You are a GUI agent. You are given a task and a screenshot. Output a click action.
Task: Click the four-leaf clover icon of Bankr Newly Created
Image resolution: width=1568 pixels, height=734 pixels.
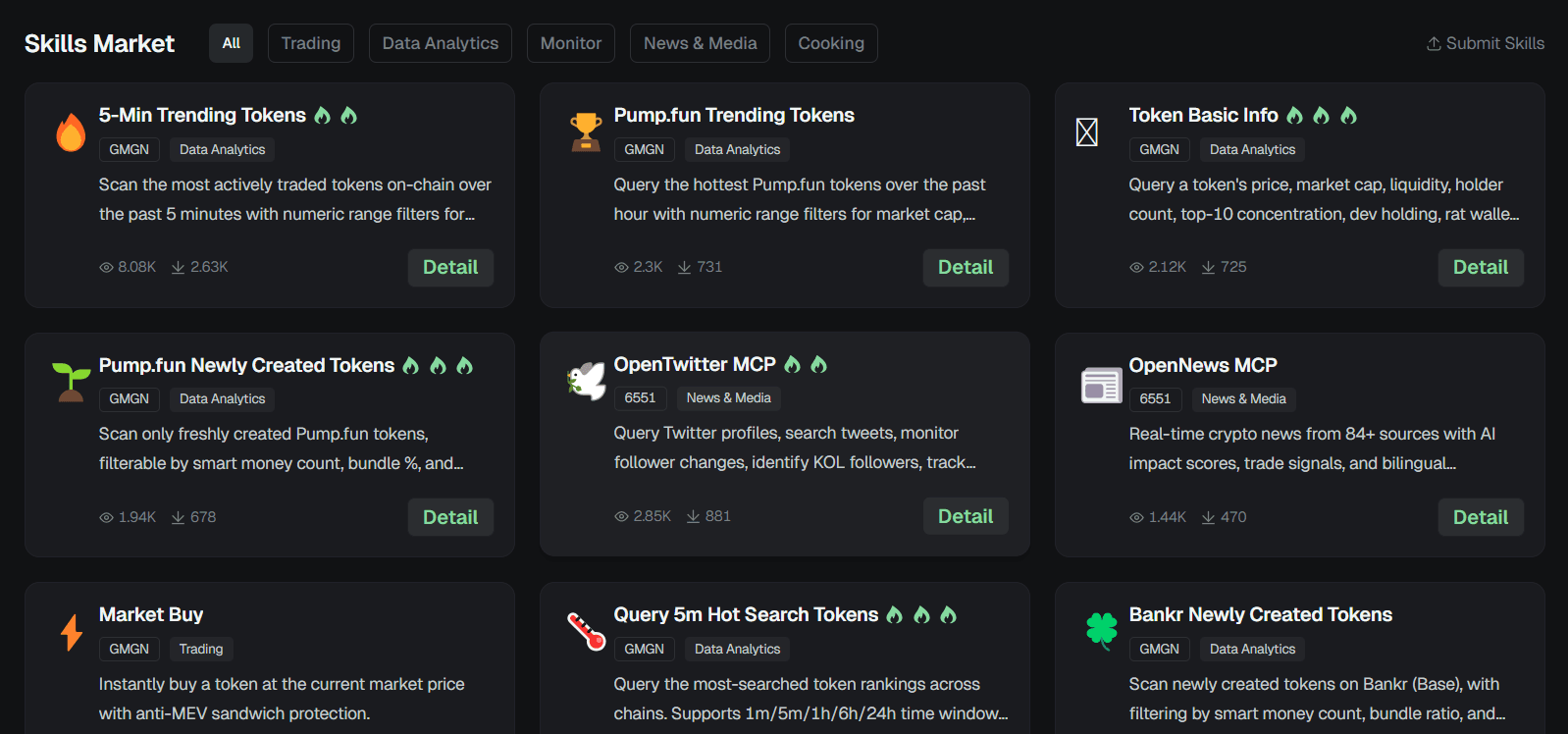(x=1102, y=631)
